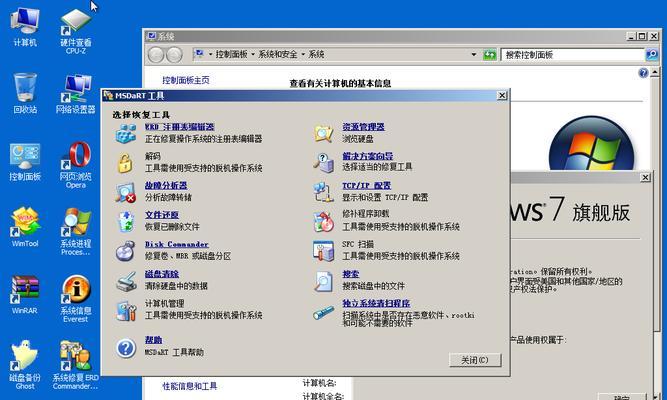Click the Solution Wizard icon
The height and width of the screenshot is (400, 667).
click(324, 163)
